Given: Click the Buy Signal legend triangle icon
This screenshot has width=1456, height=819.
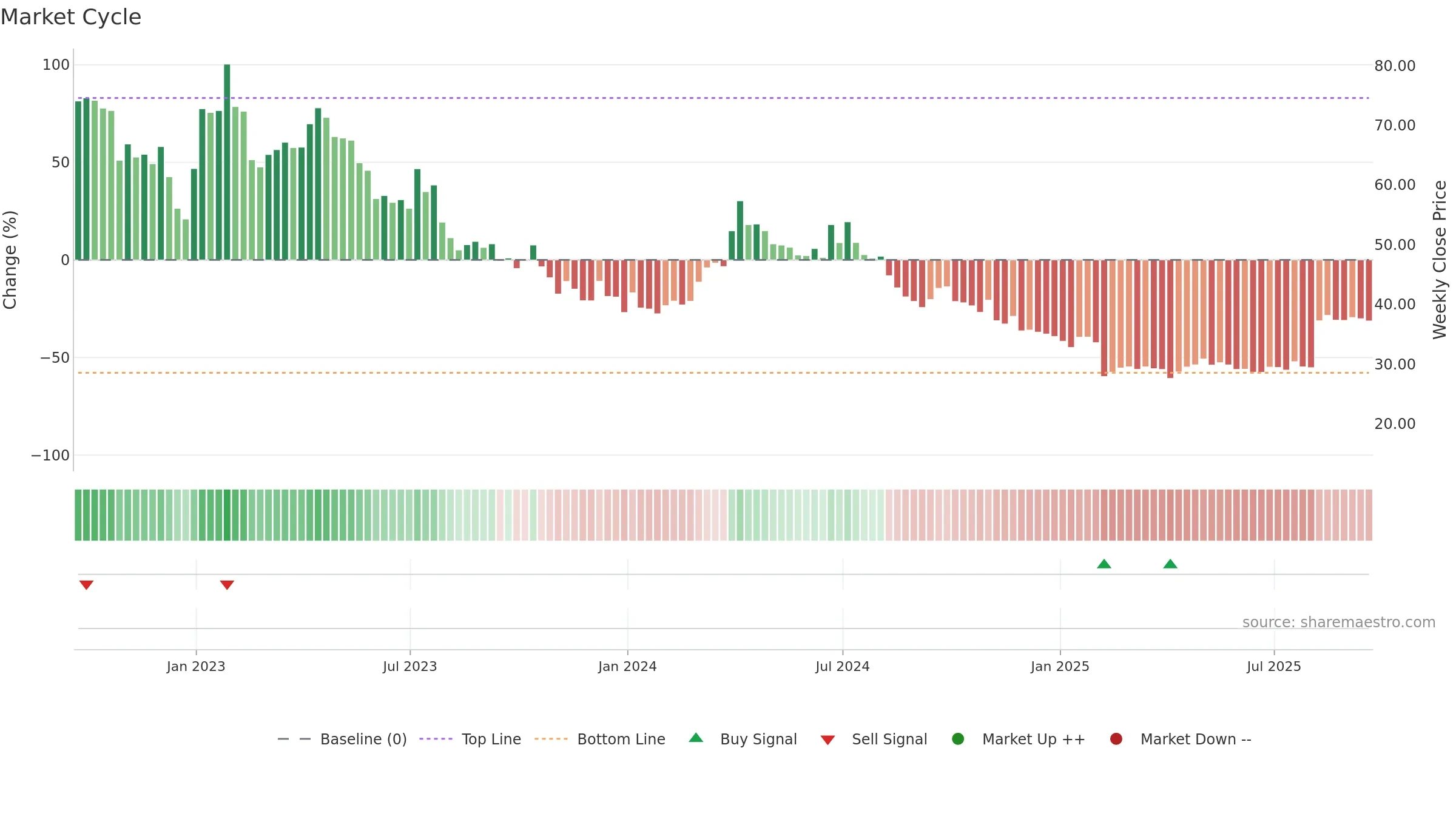Looking at the screenshot, I should coord(696,738).
